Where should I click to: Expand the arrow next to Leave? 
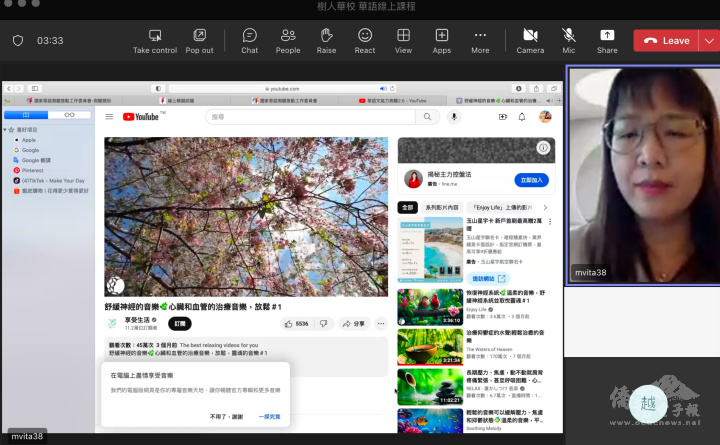coord(707,41)
